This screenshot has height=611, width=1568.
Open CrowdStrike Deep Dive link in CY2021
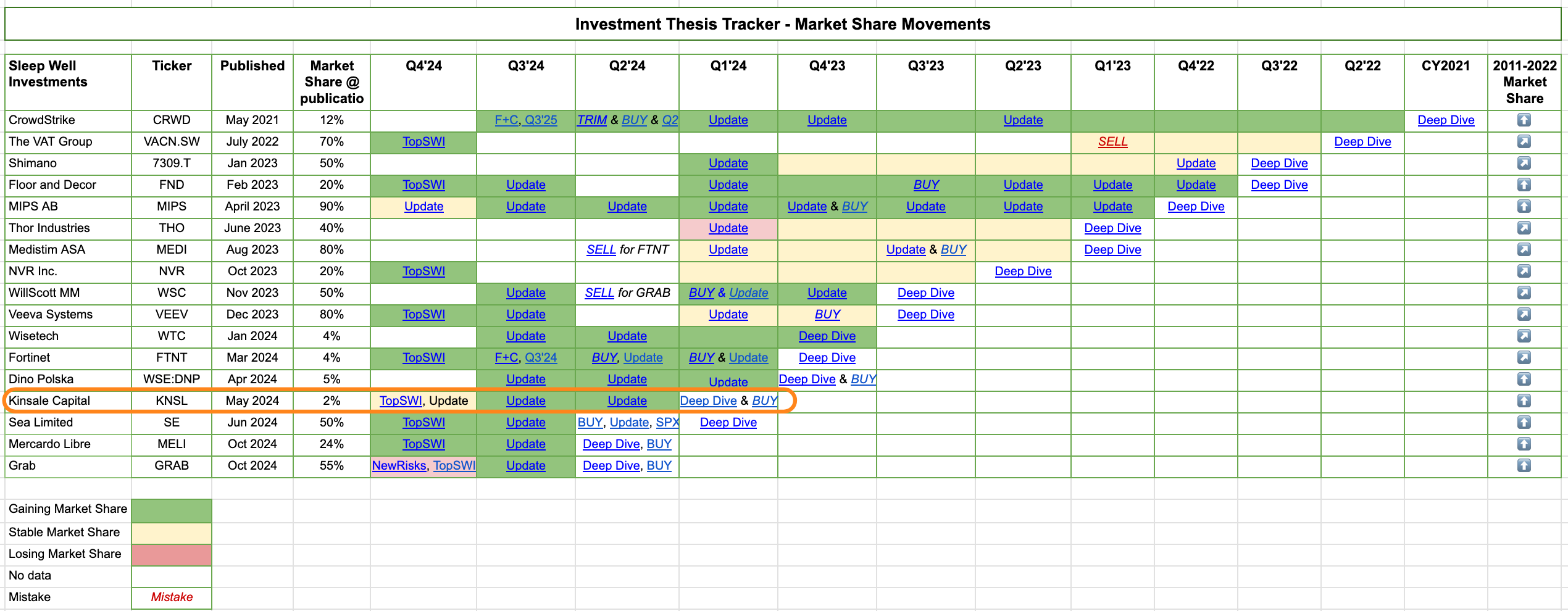point(1446,120)
